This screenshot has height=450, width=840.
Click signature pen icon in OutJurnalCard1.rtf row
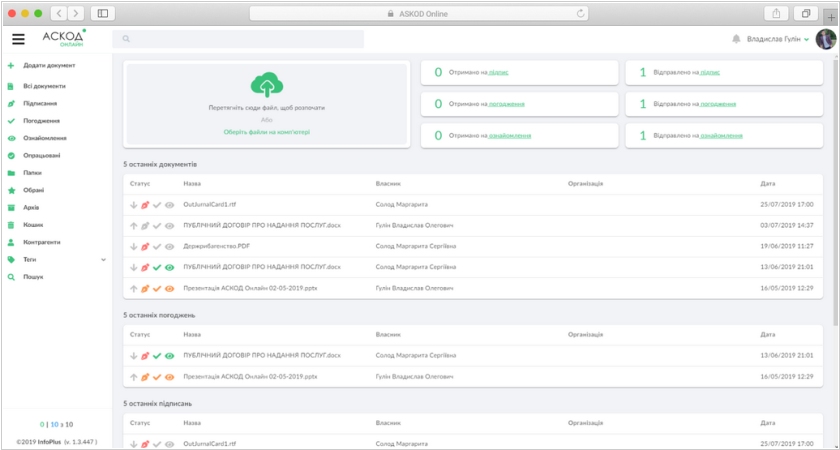[145, 204]
